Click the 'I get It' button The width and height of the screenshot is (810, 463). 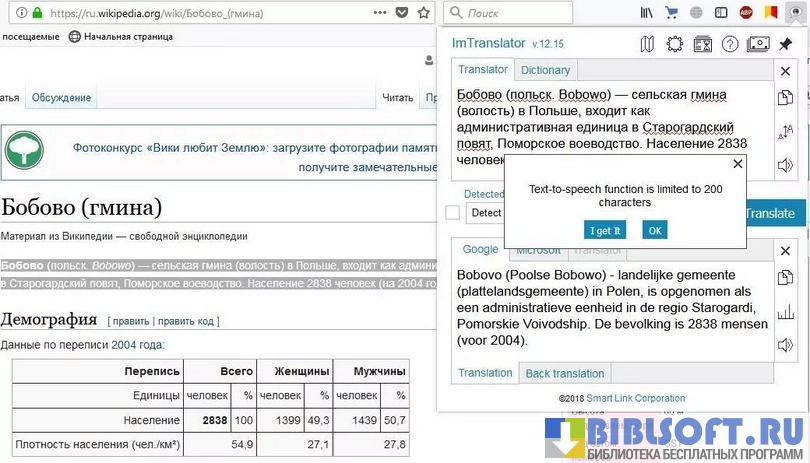tap(604, 230)
